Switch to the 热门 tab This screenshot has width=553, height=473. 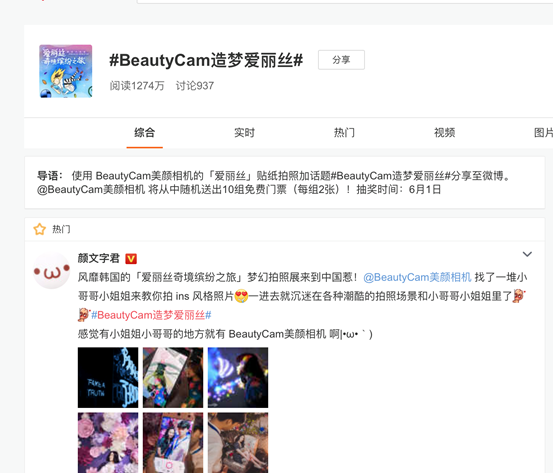tap(344, 133)
